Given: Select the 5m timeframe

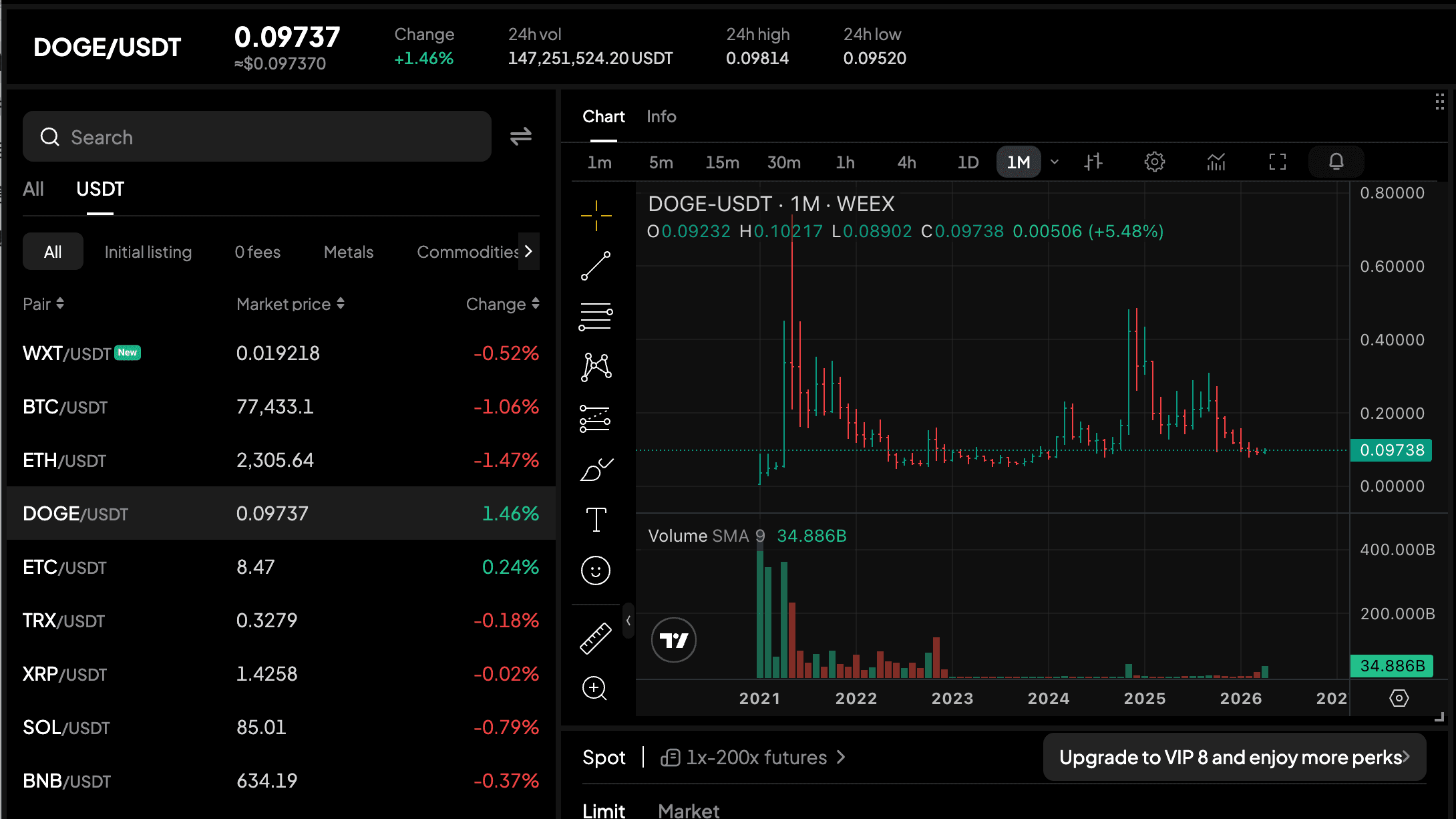Looking at the screenshot, I should click(661, 162).
